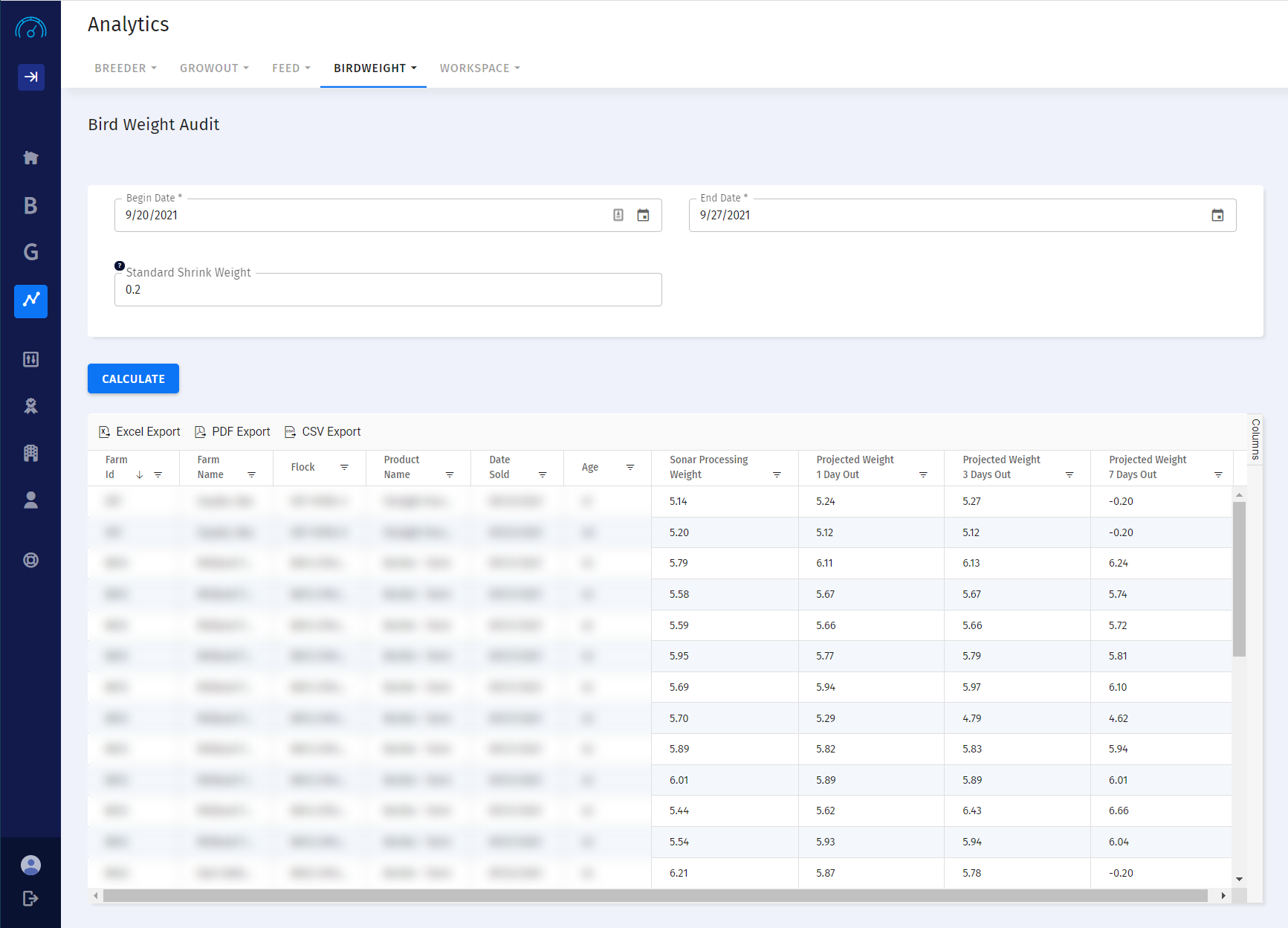Open the sliders settings sidebar icon
This screenshot has width=1288, height=928.
(x=30, y=359)
